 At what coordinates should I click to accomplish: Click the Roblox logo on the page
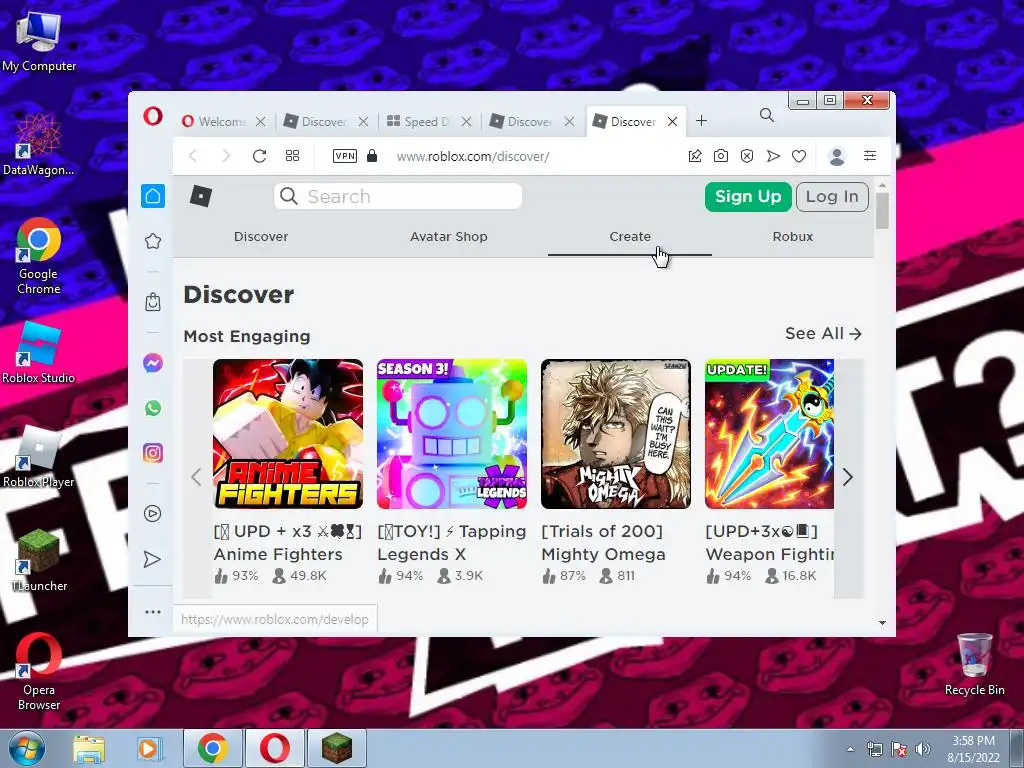tap(200, 196)
